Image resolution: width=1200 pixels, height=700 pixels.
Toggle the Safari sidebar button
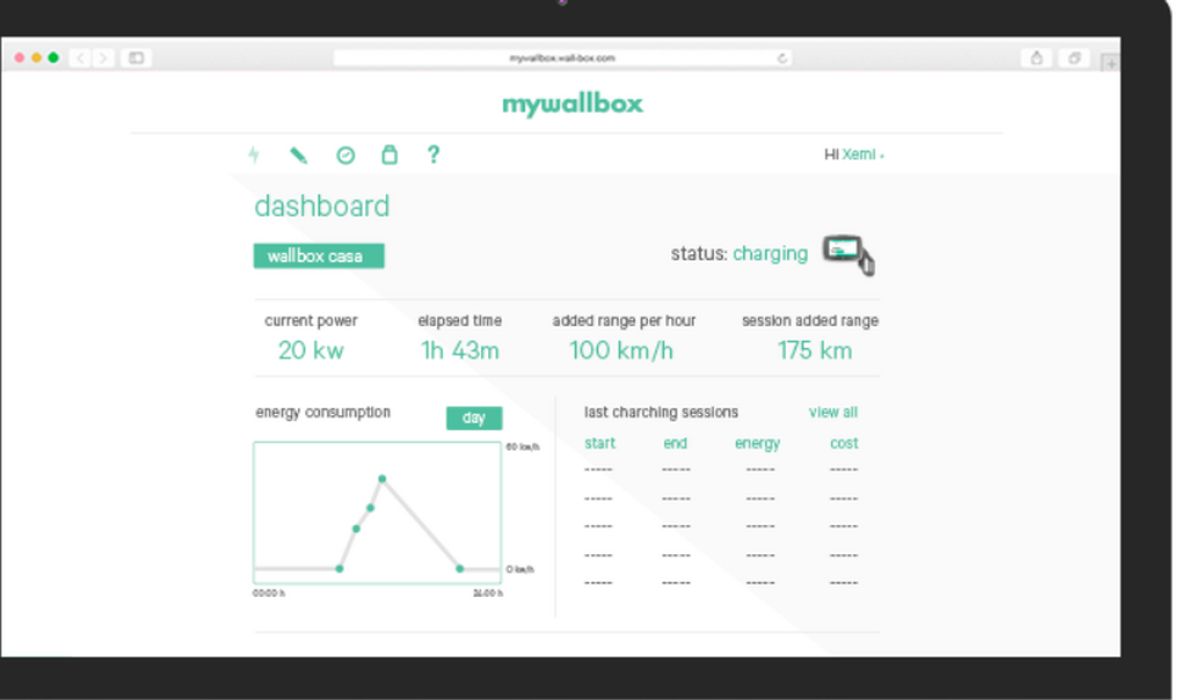(x=136, y=58)
